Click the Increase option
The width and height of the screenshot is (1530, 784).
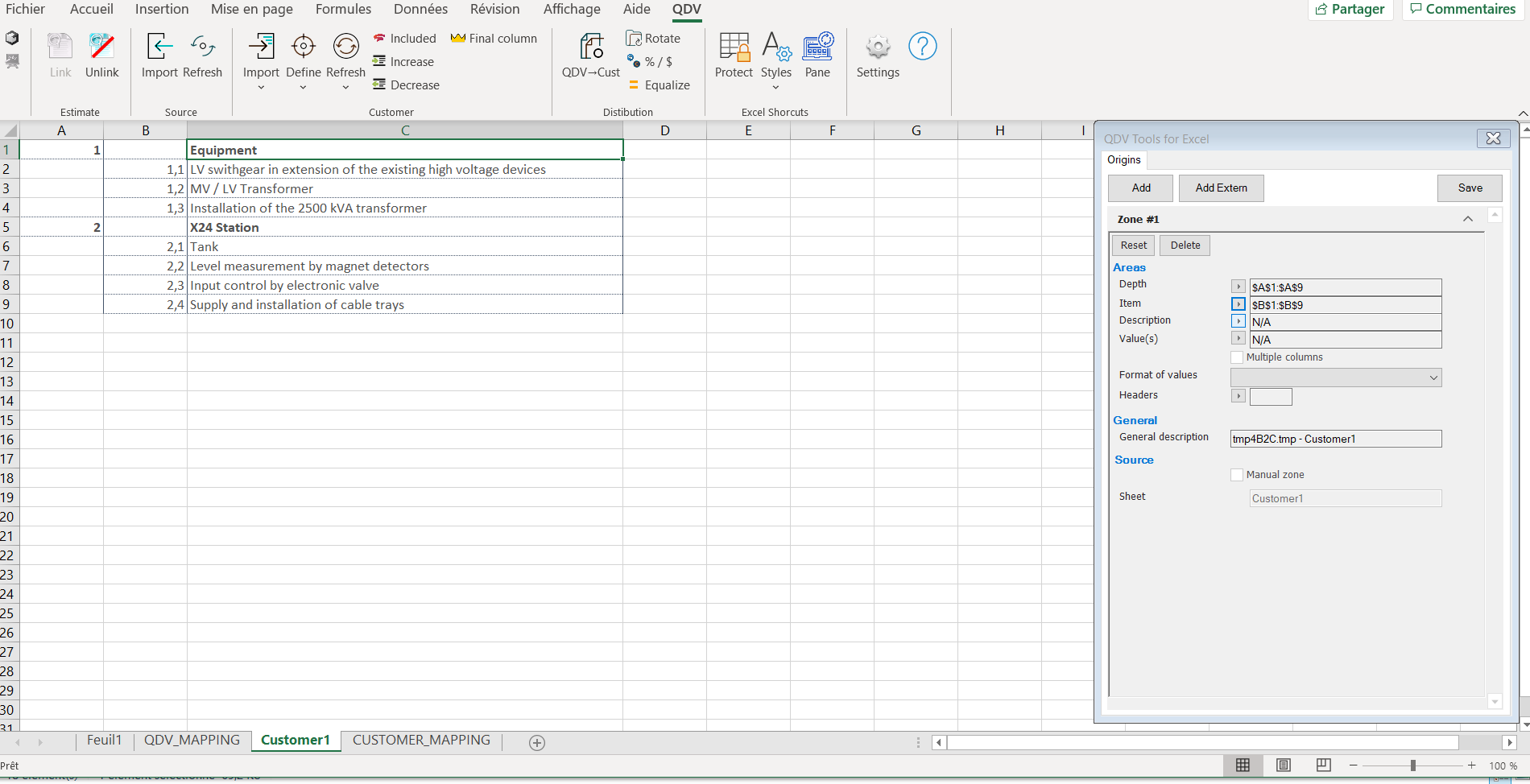[x=403, y=61]
